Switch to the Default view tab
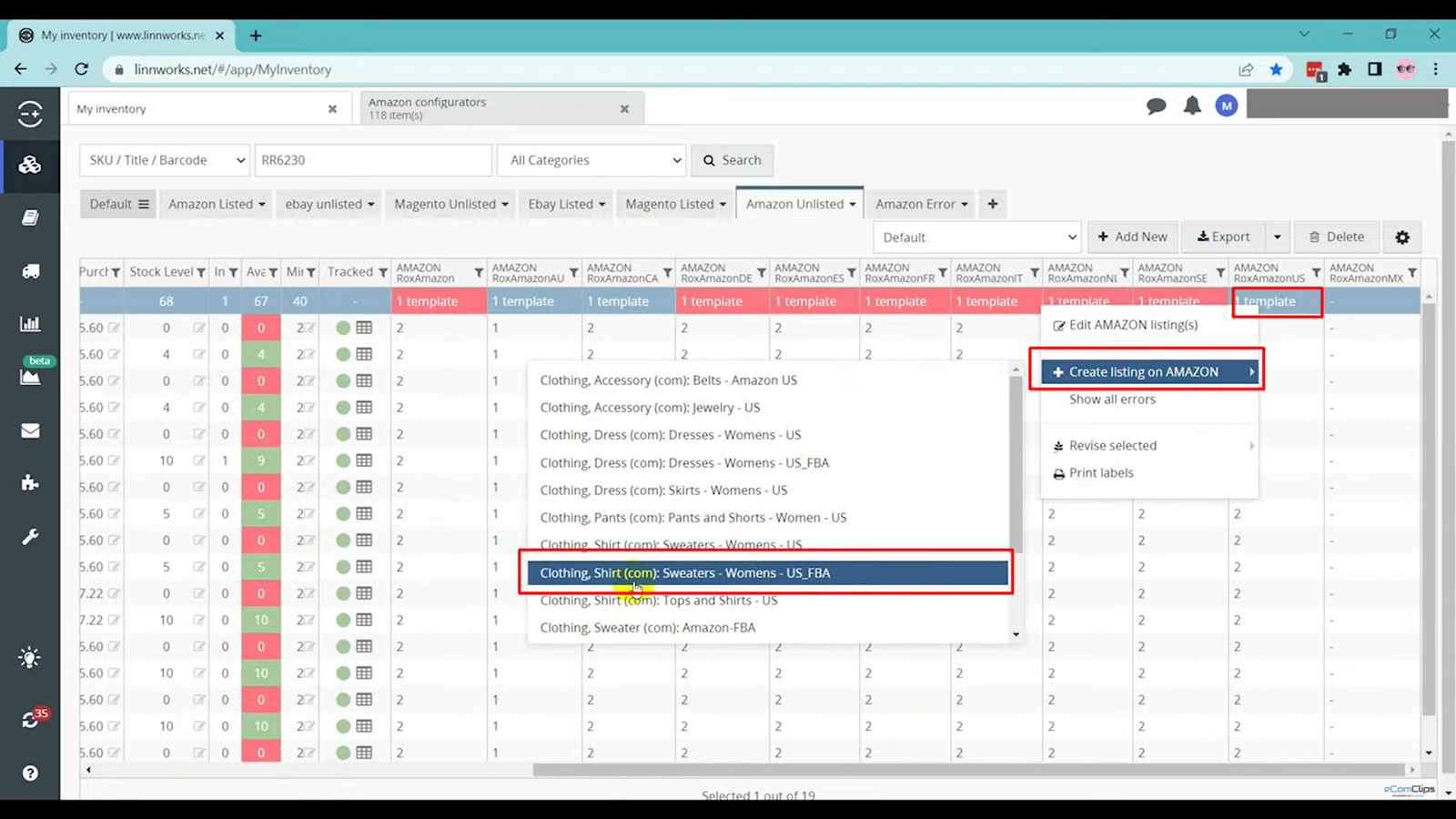 click(118, 204)
